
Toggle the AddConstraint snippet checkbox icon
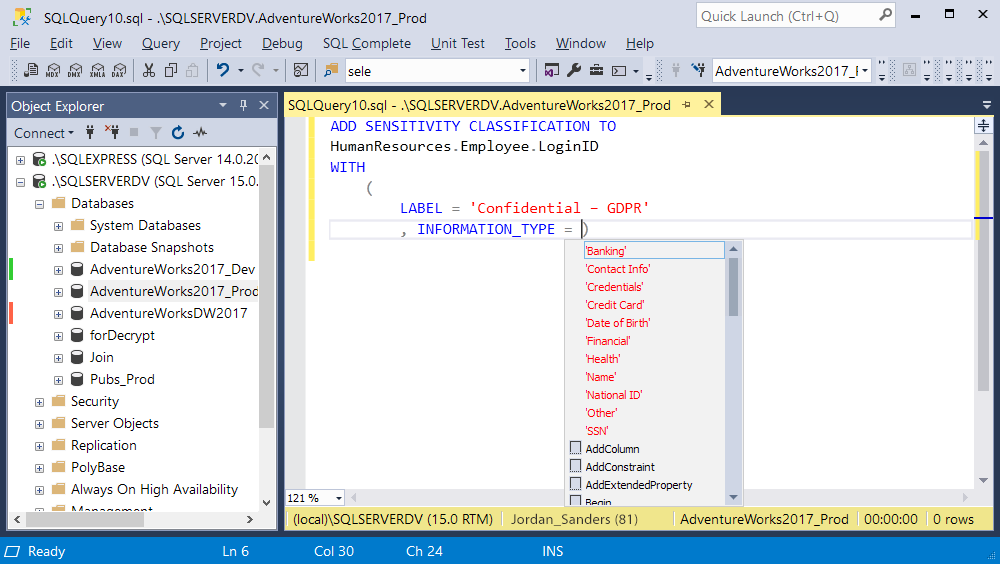tap(575, 466)
